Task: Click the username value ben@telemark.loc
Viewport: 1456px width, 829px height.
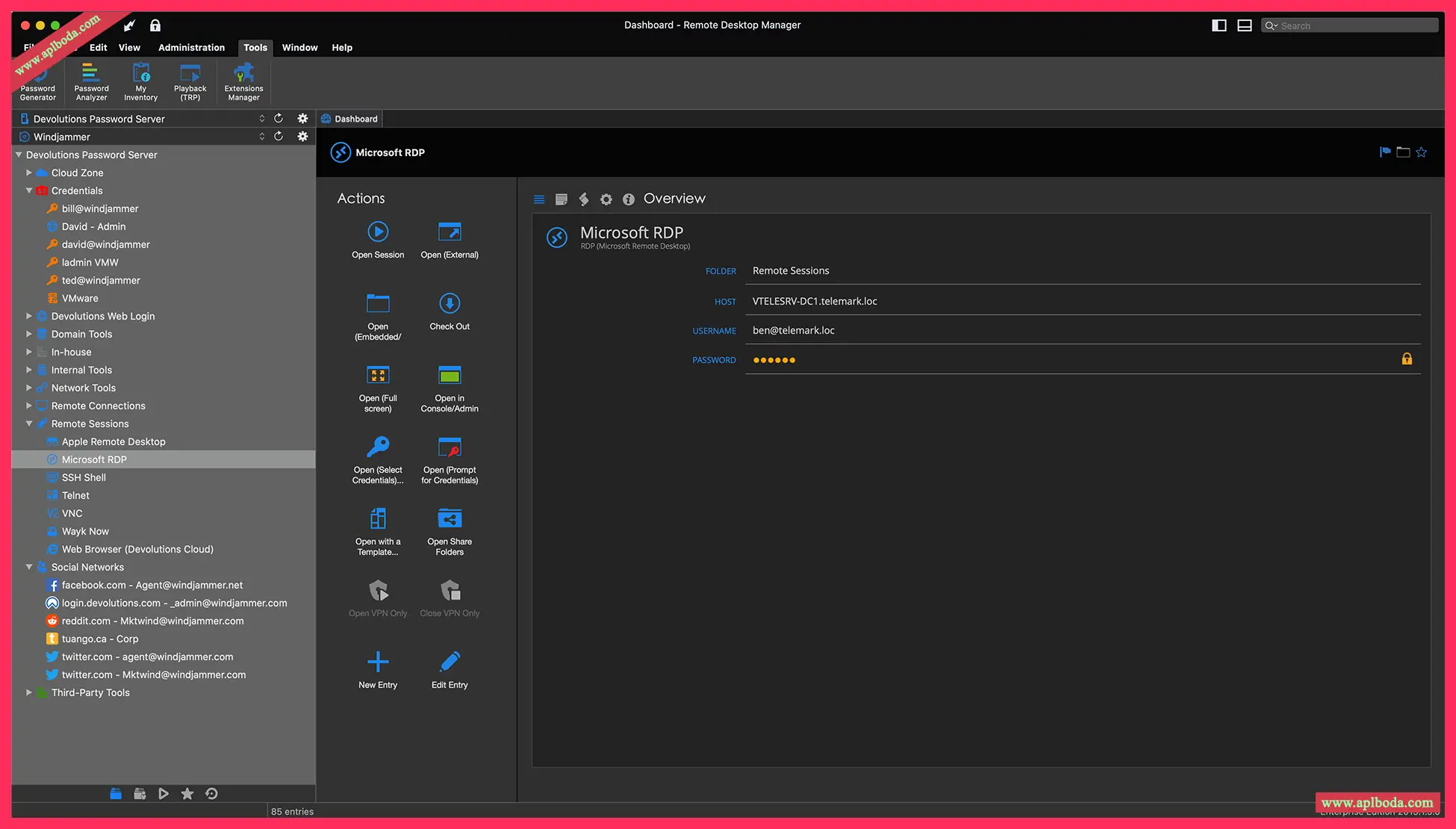Action: [794, 330]
